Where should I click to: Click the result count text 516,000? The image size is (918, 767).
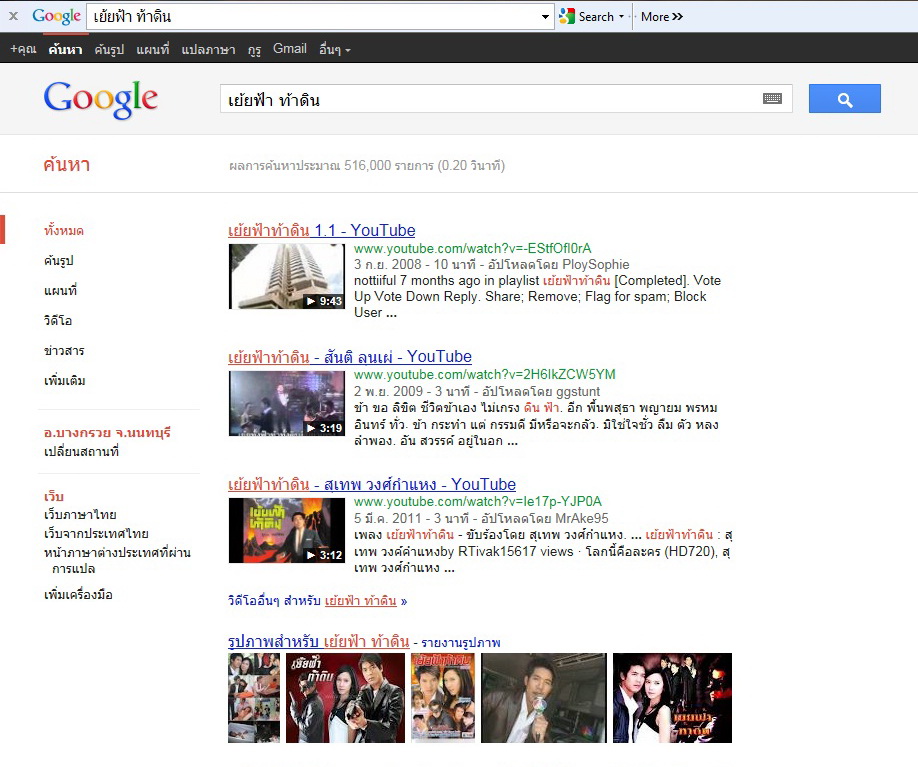tap(367, 166)
